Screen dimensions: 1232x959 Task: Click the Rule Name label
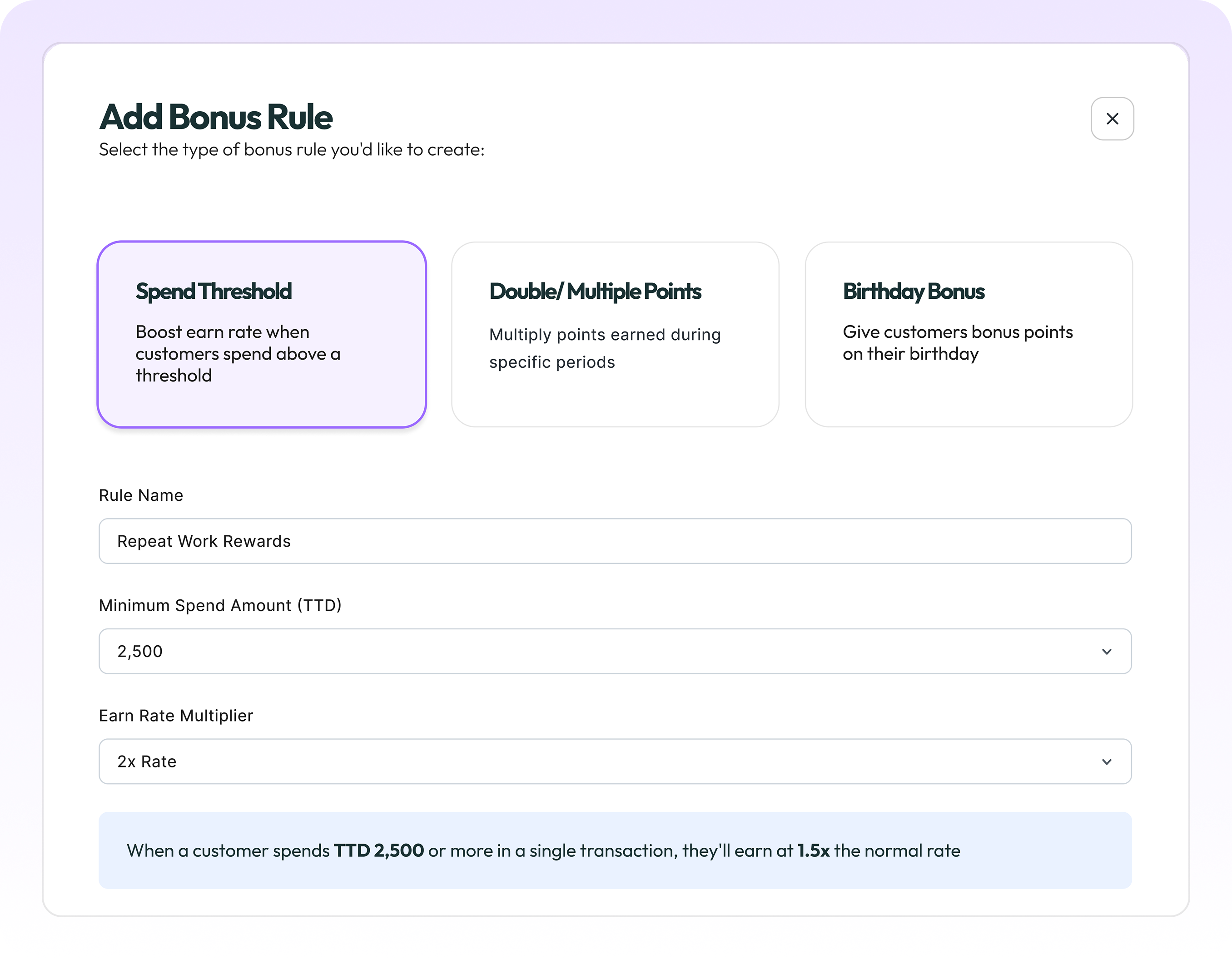pos(141,495)
